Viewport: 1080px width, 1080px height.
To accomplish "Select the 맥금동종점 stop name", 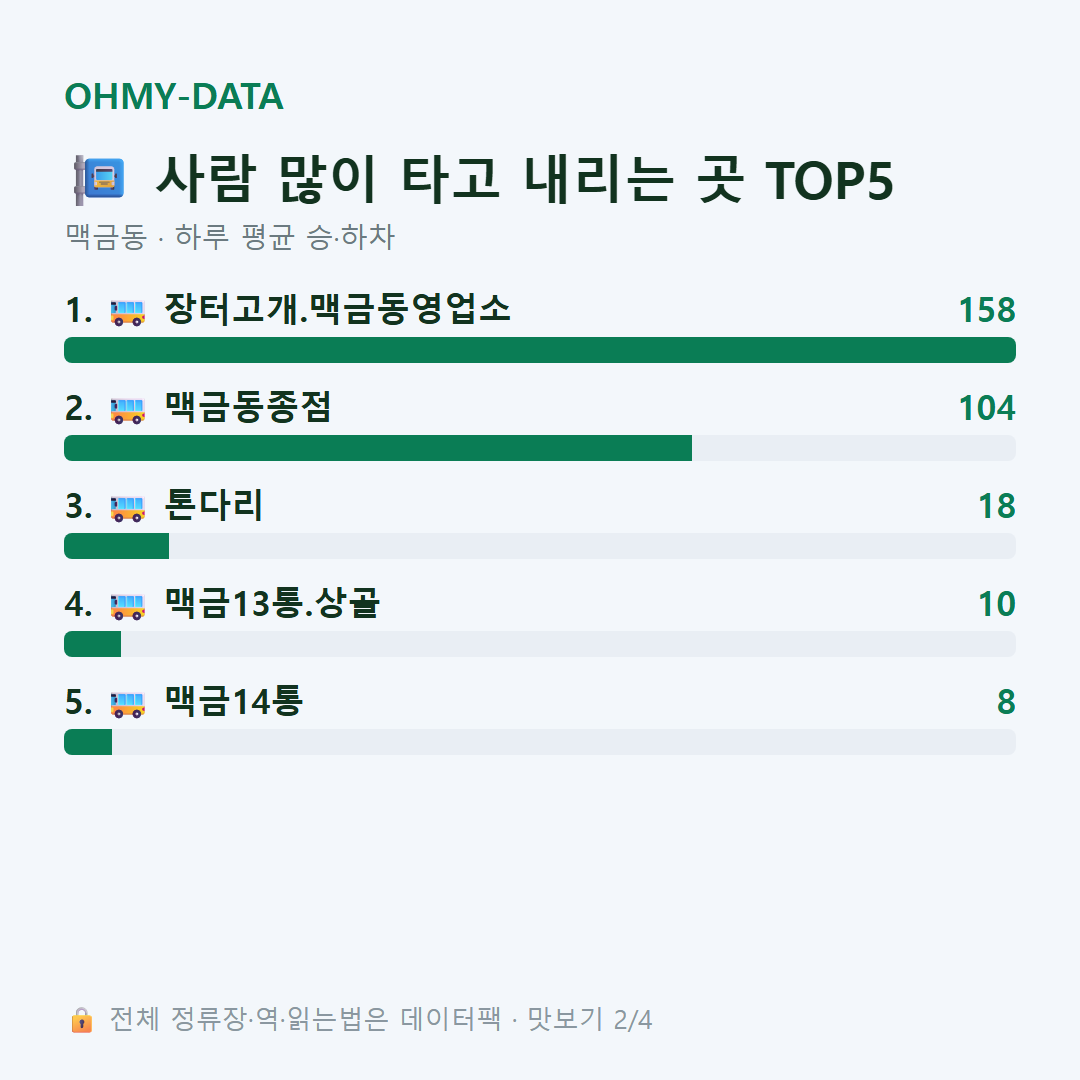I will pos(248,407).
